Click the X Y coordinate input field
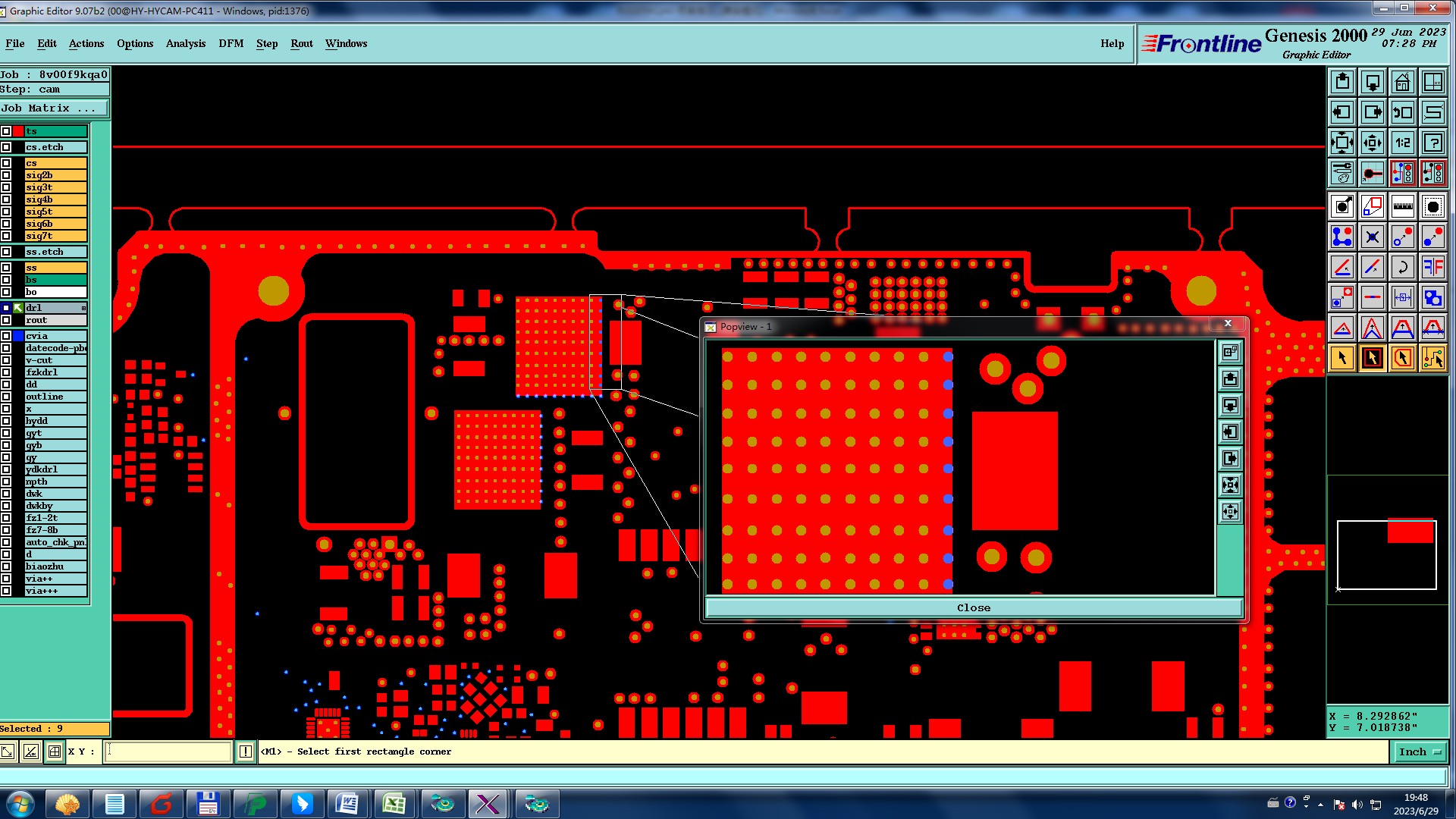Screen dimensions: 1456x819 coord(168,752)
